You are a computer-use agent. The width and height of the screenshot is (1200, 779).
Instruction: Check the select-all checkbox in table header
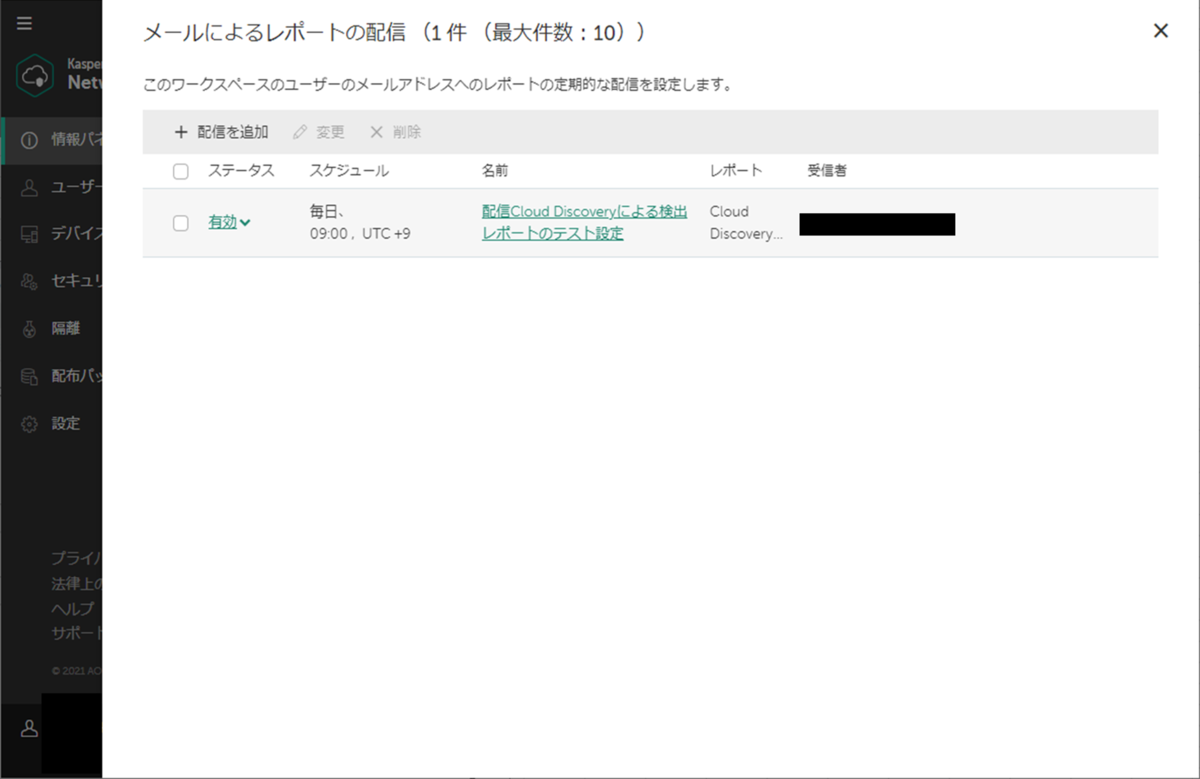[181, 171]
